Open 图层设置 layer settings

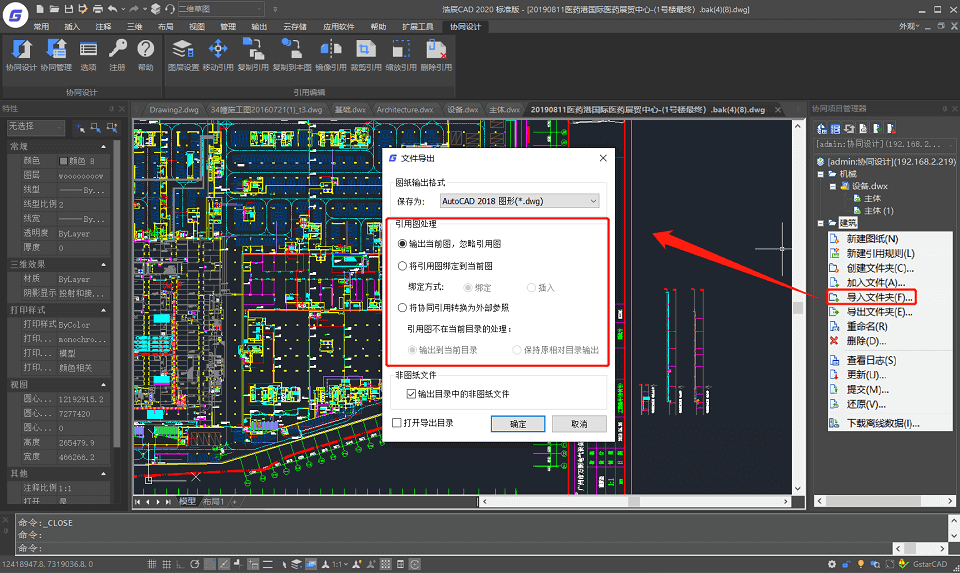click(x=183, y=54)
